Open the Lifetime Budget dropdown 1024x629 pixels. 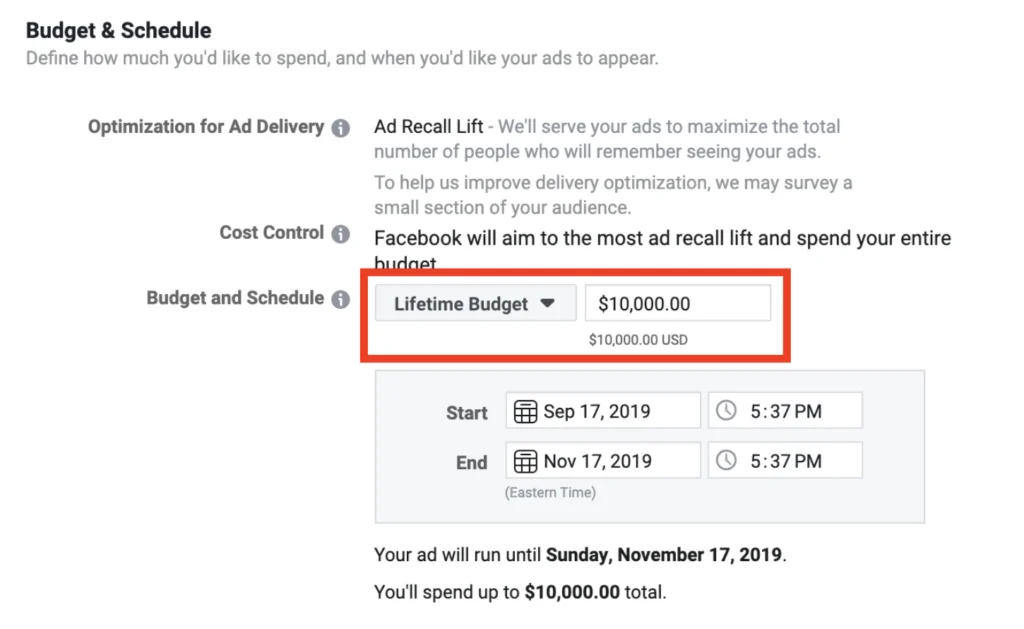[475, 302]
